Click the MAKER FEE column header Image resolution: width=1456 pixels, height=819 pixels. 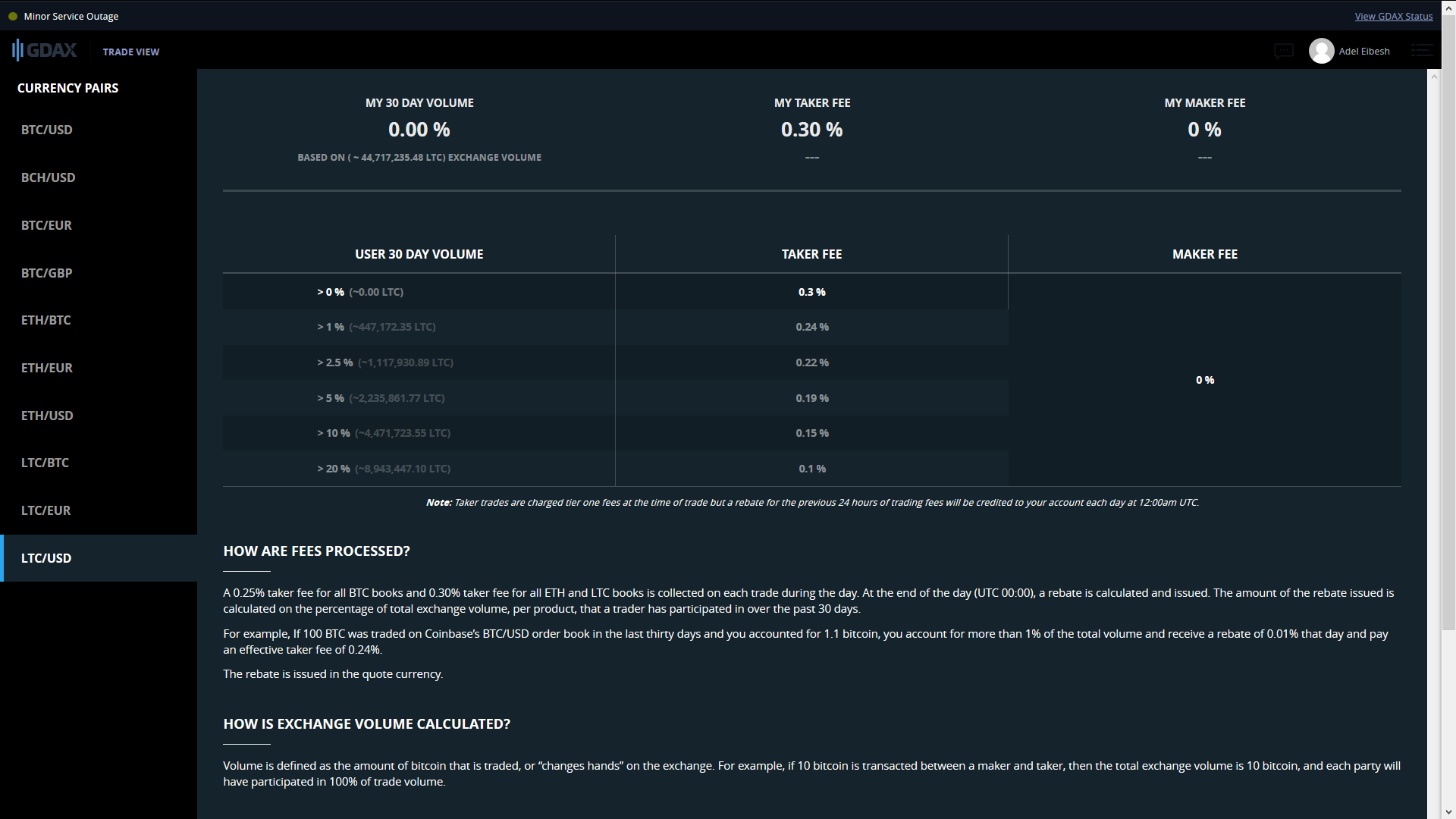pyautogui.click(x=1205, y=254)
